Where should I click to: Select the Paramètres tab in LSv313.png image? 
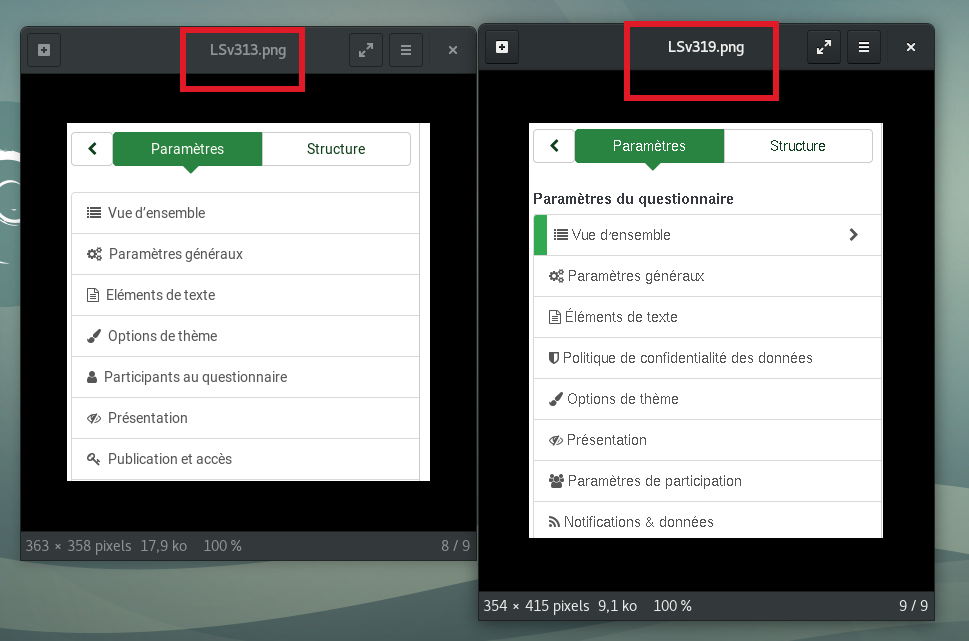(x=187, y=149)
